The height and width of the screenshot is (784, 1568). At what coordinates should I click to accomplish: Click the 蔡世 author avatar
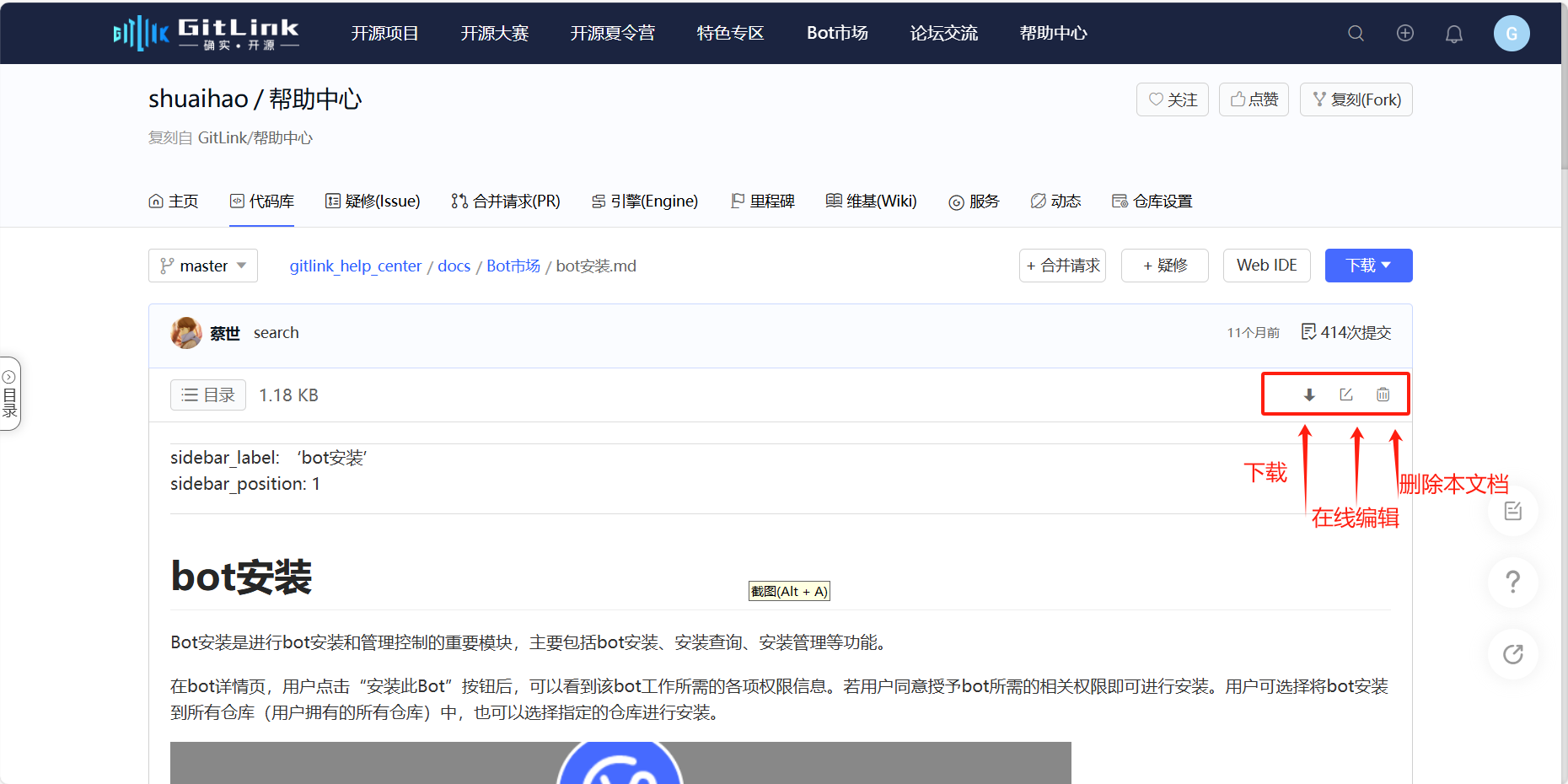pyautogui.click(x=186, y=333)
